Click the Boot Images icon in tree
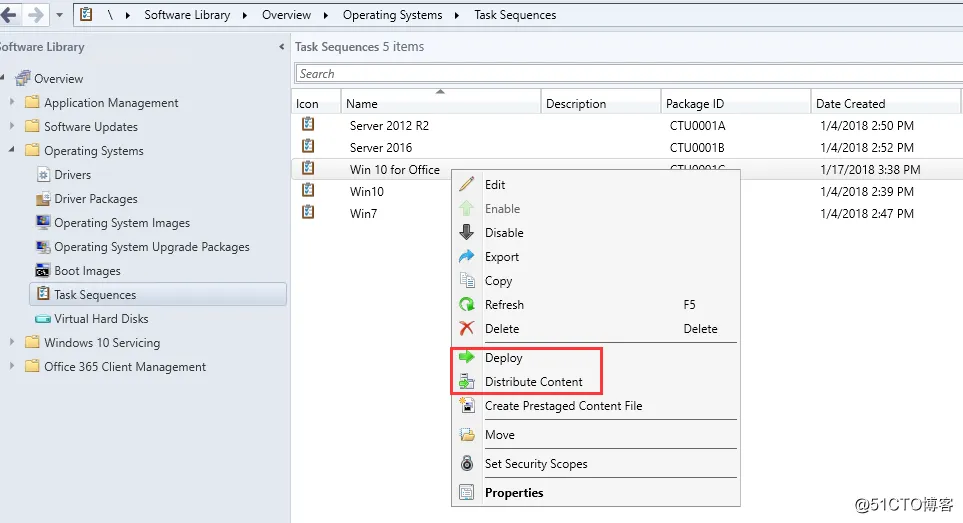Viewport: 963px width, 523px height. tap(43, 271)
